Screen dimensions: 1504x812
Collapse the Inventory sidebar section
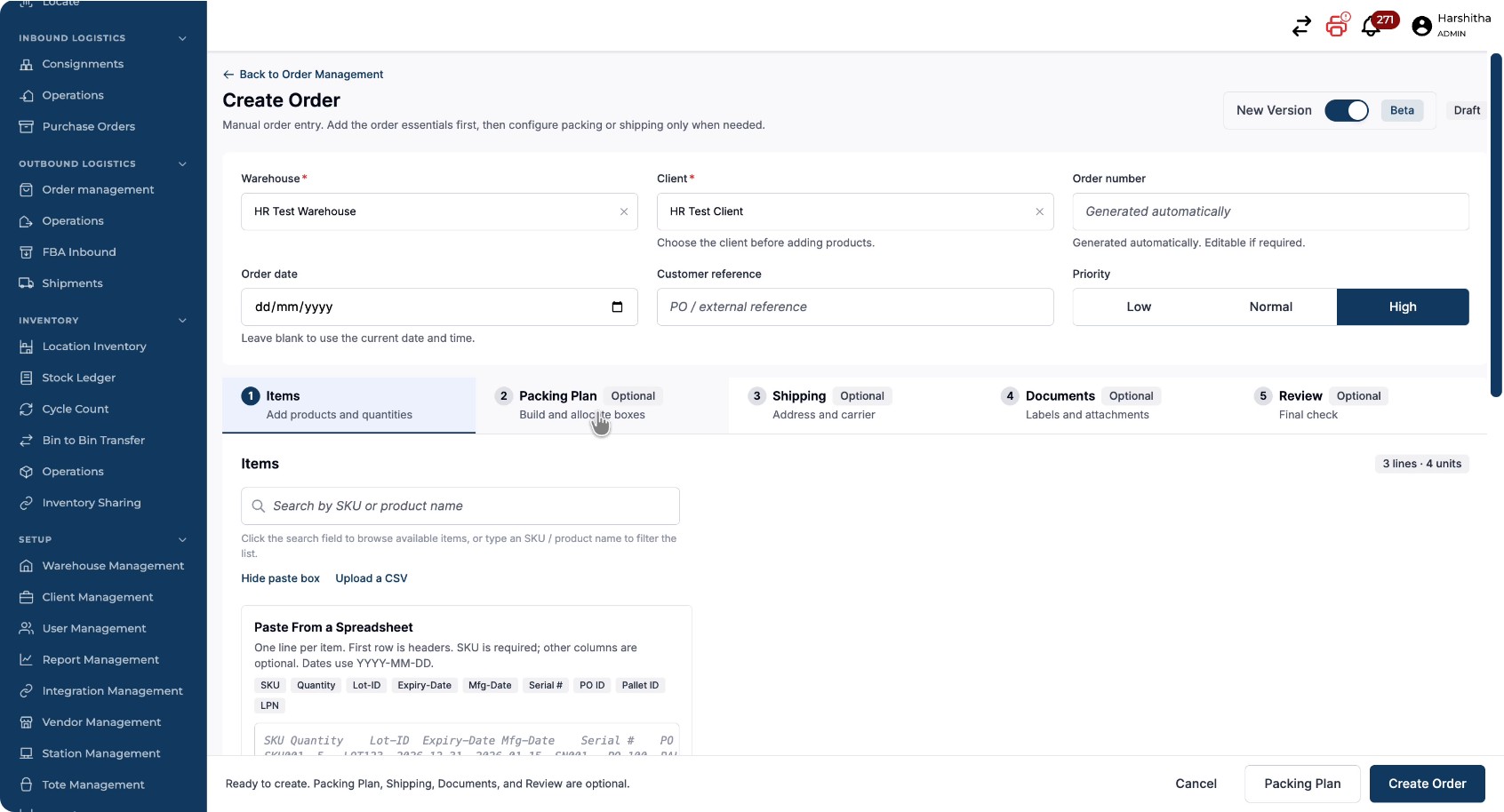[182, 321]
